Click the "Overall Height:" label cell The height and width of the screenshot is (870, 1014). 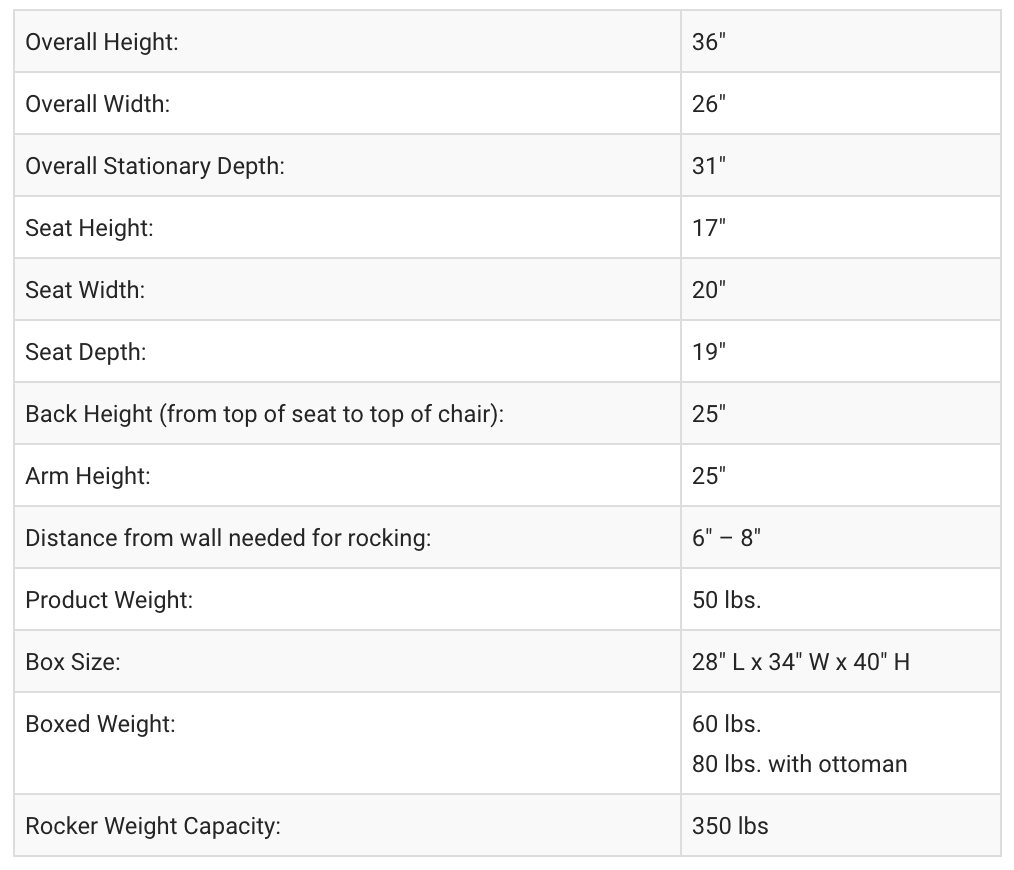pos(102,42)
